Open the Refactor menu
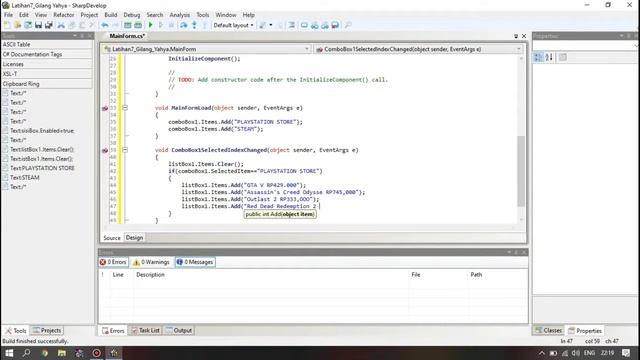Viewport: 640px width, 360px height. click(64, 15)
